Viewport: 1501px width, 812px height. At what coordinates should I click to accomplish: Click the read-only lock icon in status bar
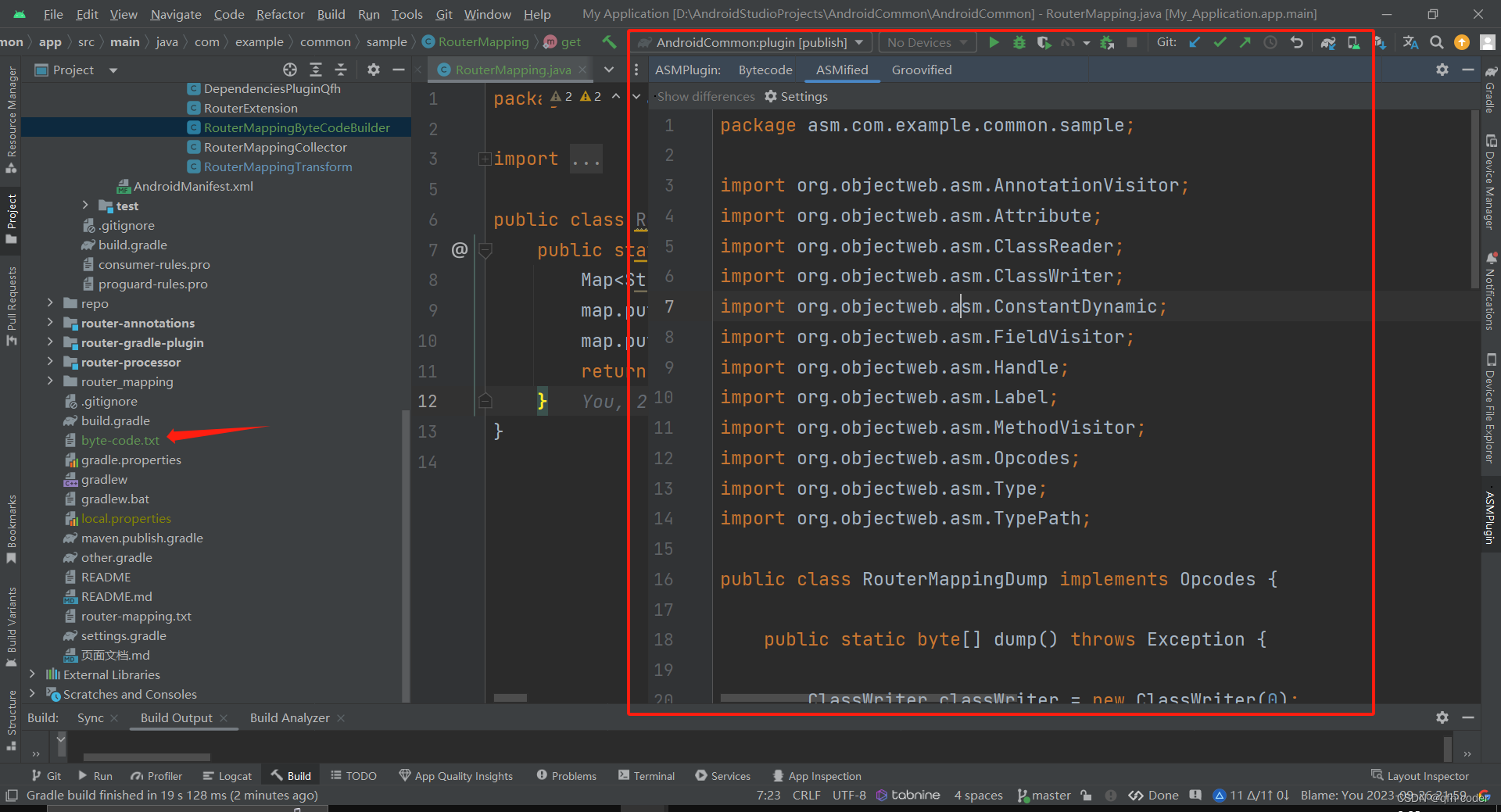(1086, 795)
